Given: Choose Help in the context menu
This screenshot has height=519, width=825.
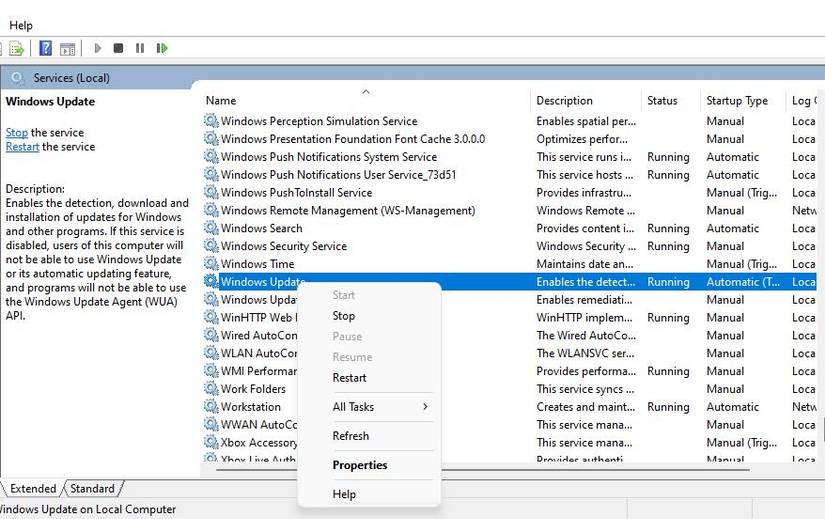Looking at the screenshot, I should (344, 494).
